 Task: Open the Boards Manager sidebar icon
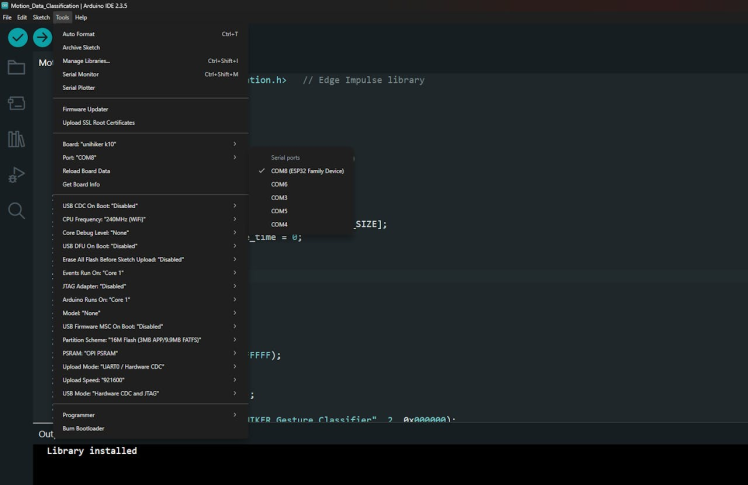16,103
